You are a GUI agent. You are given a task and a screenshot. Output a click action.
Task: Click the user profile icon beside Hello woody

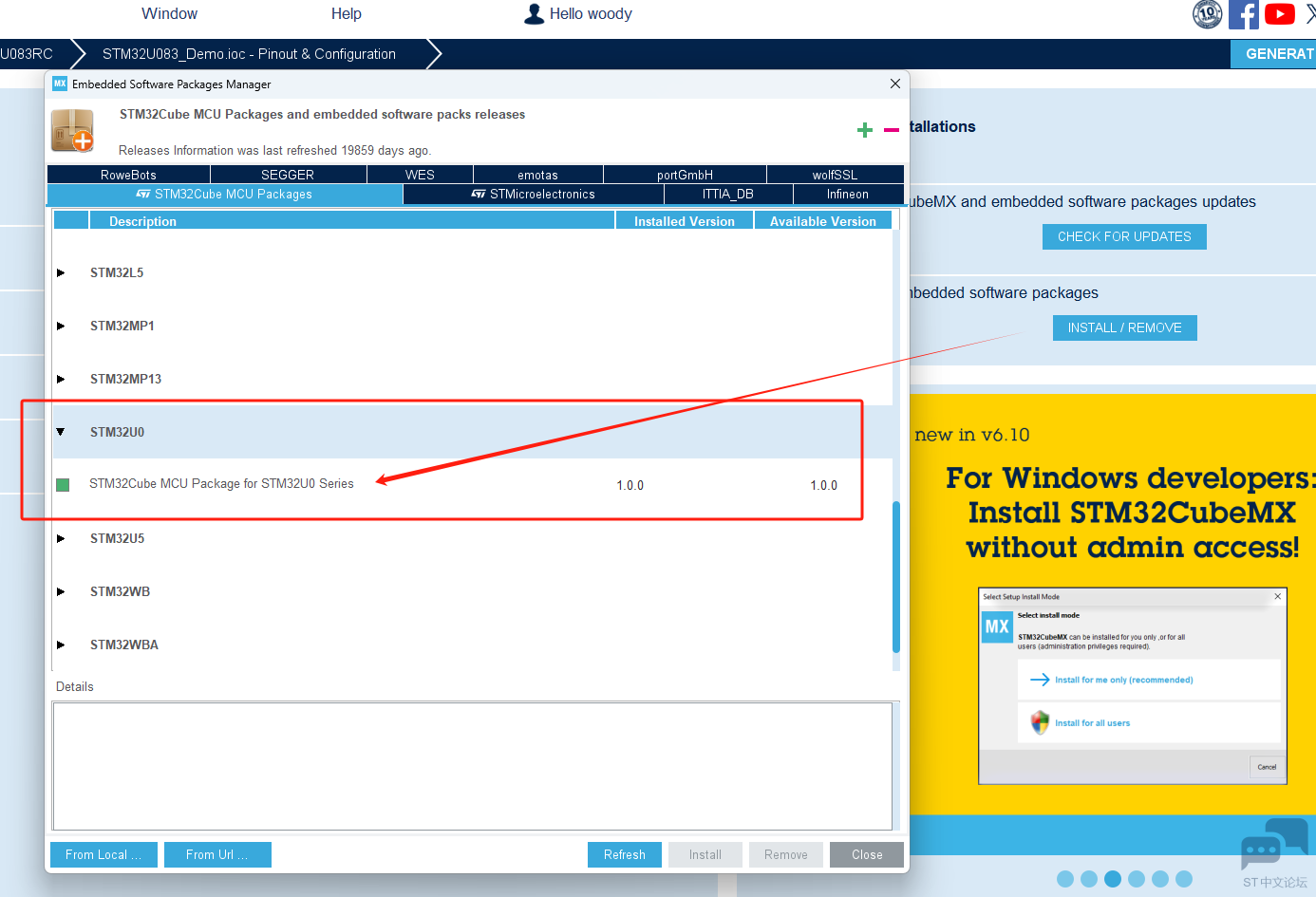coord(535,13)
